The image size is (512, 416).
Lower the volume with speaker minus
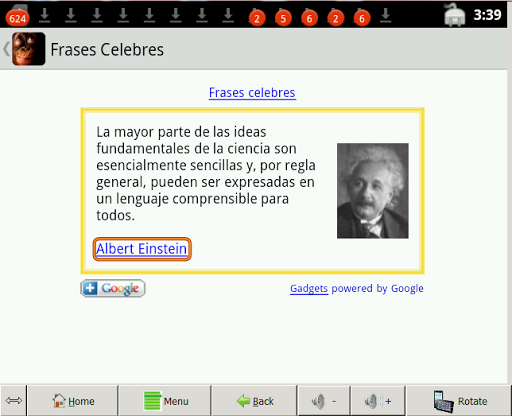[x=324, y=401]
